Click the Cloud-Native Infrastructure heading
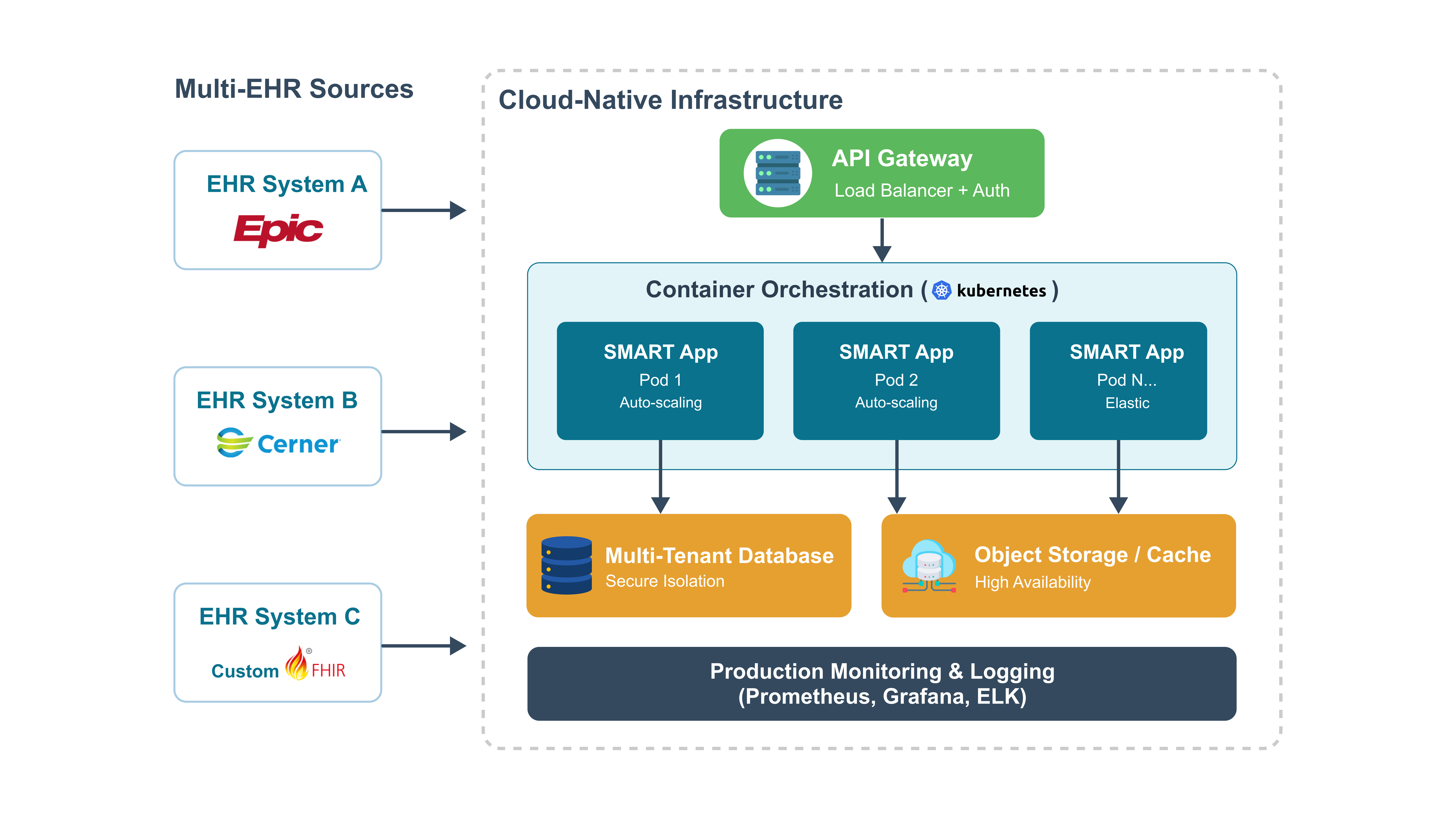Viewport: 1456px width, 819px height. [x=670, y=100]
